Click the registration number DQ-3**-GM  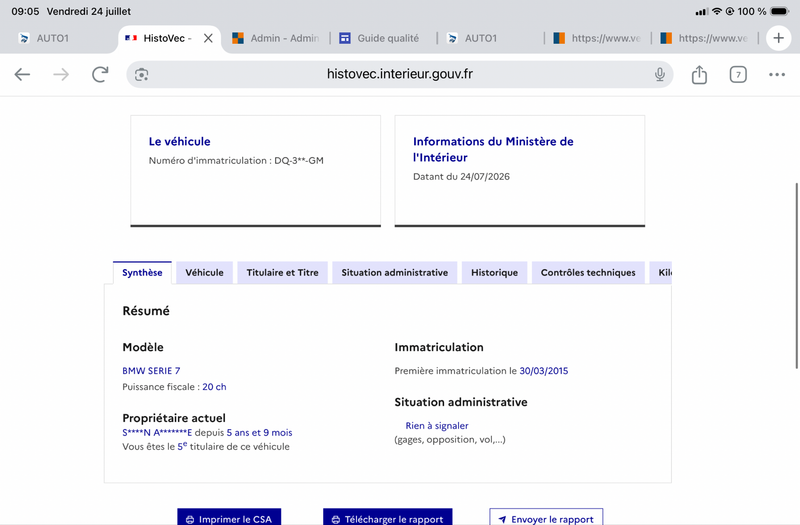point(299,160)
